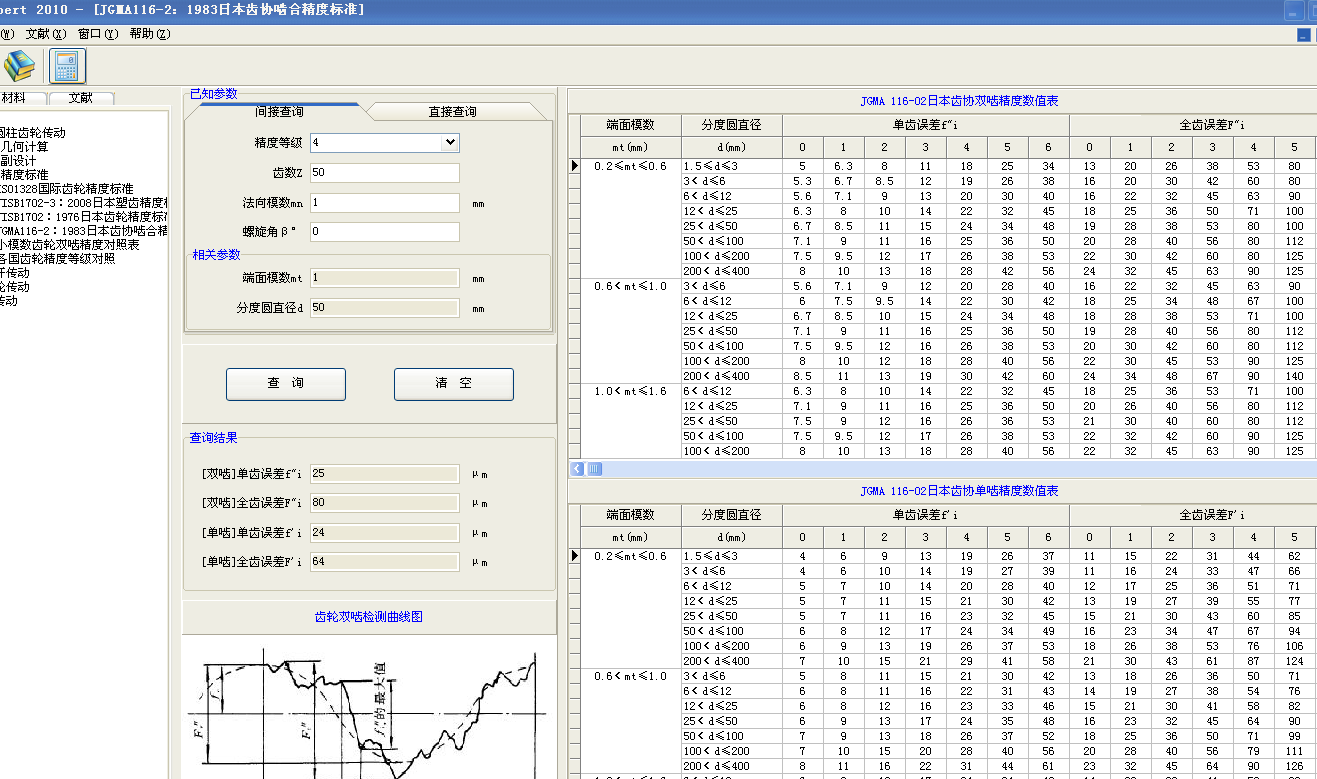Select tree item ISO1328国际齿轮精度标准
Screen dimensions: 1317x779
pos(66,188)
